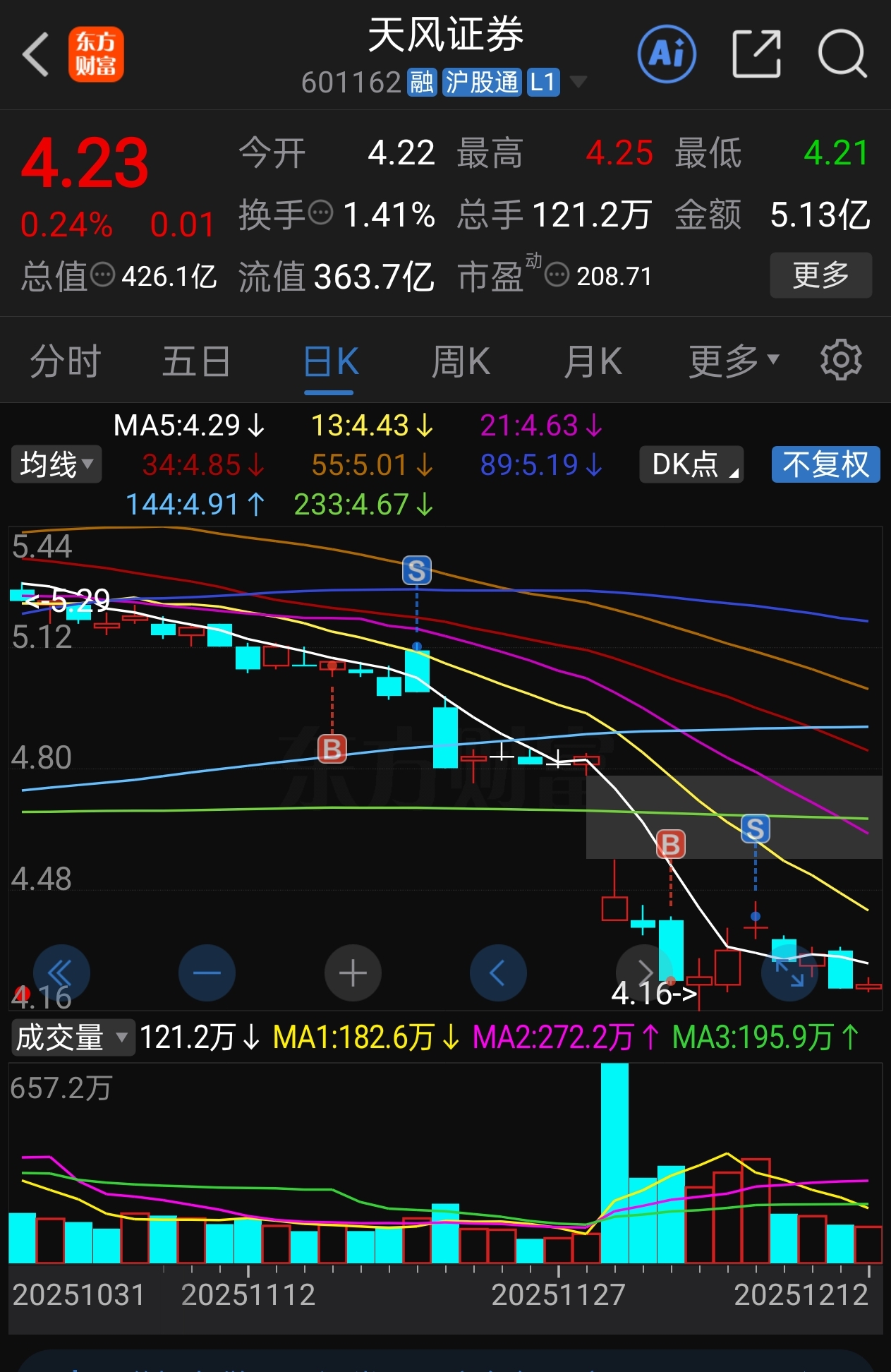The image size is (891, 1372).
Task: Tap the 总值 info circle icon
Action: tap(103, 274)
